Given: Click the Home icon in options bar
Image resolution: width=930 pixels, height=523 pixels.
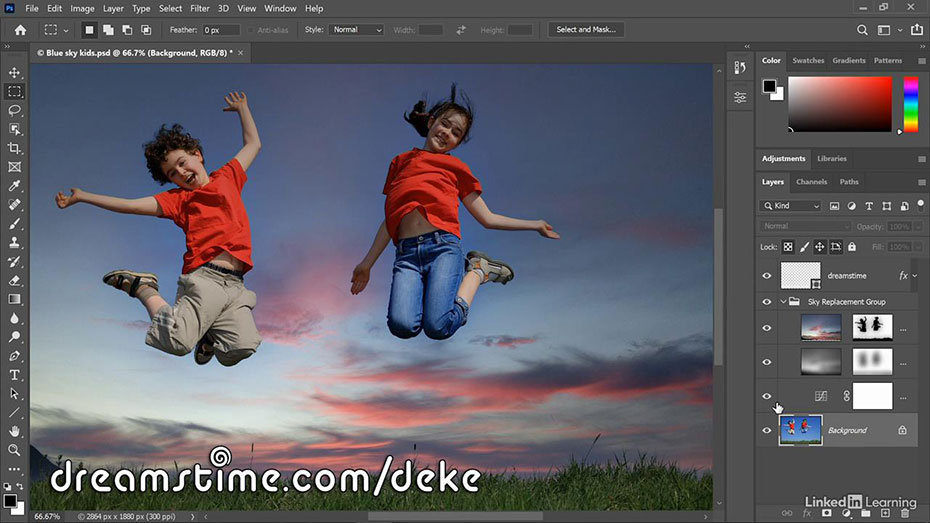Looking at the screenshot, I should point(20,30).
